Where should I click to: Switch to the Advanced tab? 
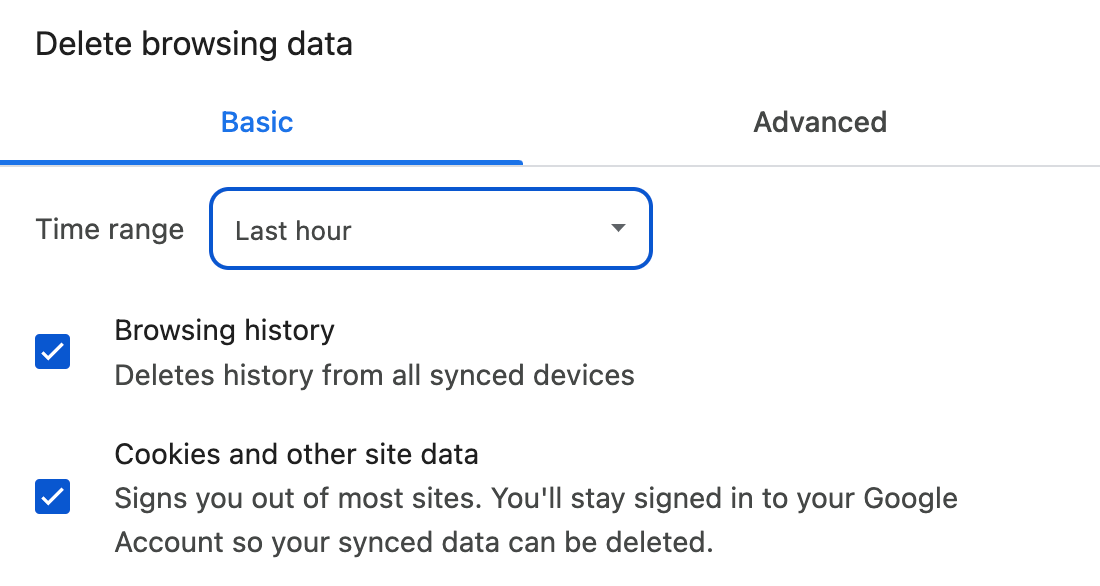point(819,122)
